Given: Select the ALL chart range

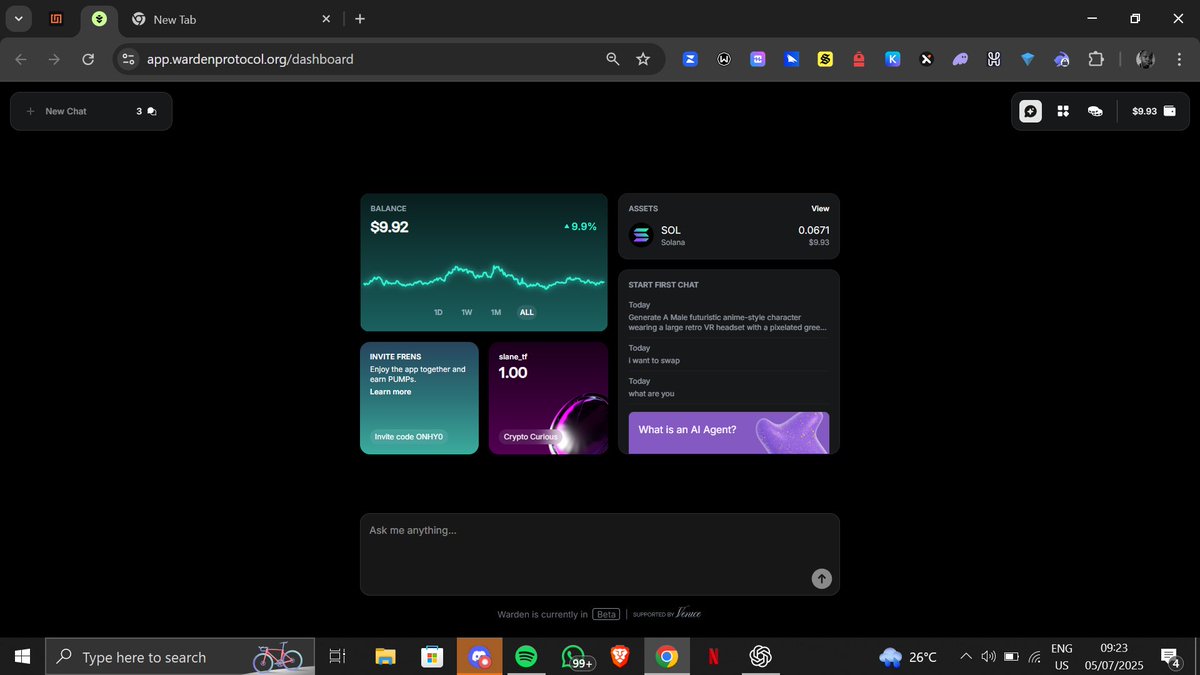Looking at the screenshot, I should coord(527,312).
